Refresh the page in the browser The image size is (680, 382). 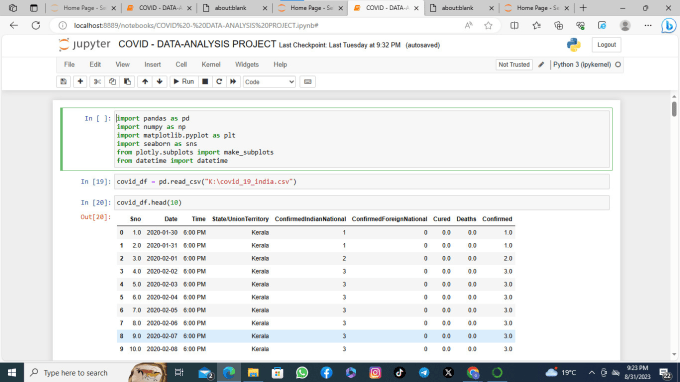[x=36, y=26]
